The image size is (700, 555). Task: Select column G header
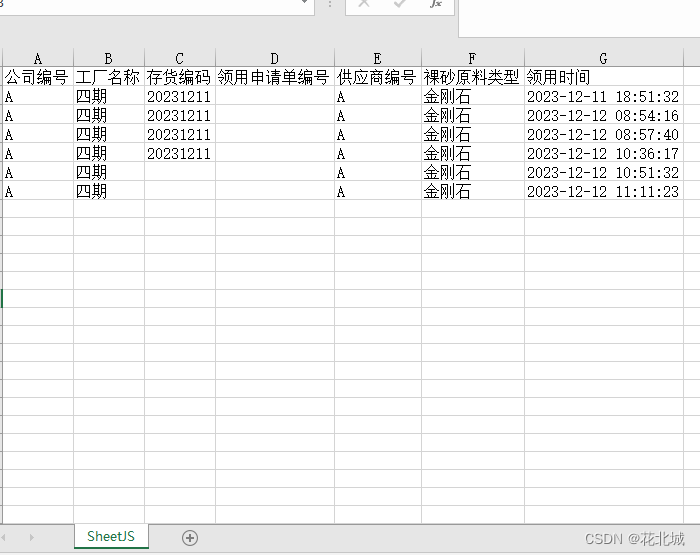[x=604, y=58]
